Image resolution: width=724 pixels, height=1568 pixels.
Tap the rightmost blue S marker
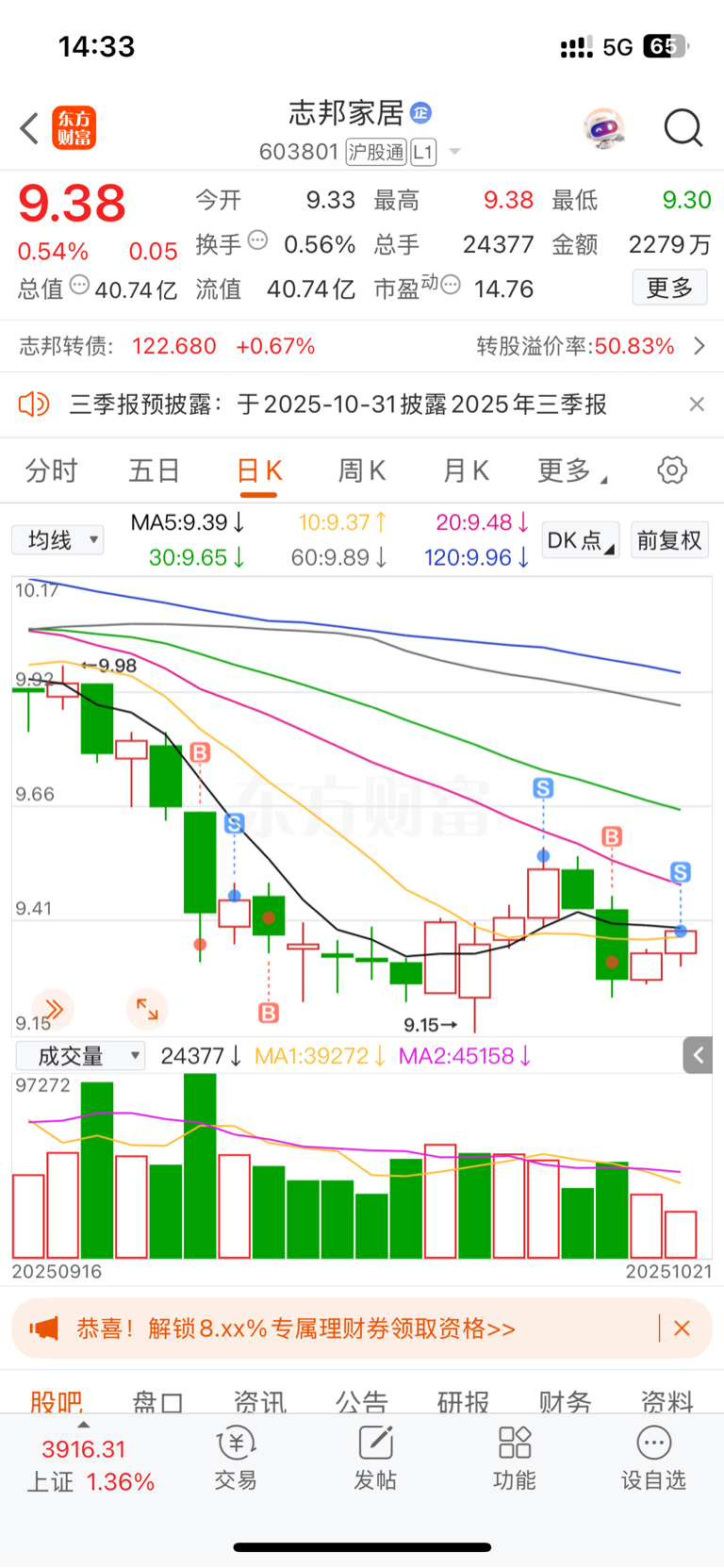point(681,872)
